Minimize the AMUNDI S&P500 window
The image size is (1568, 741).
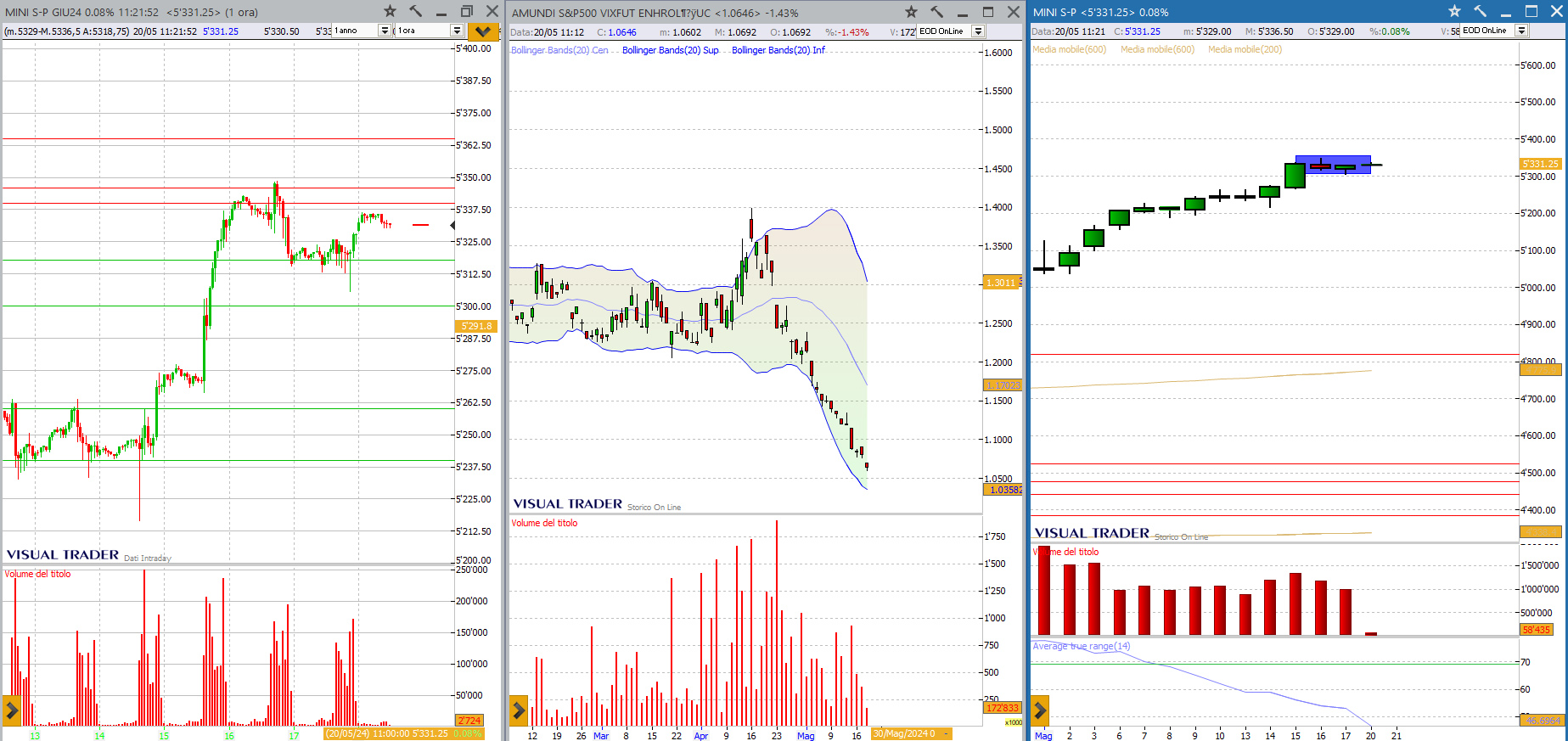click(x=962, y=14)
